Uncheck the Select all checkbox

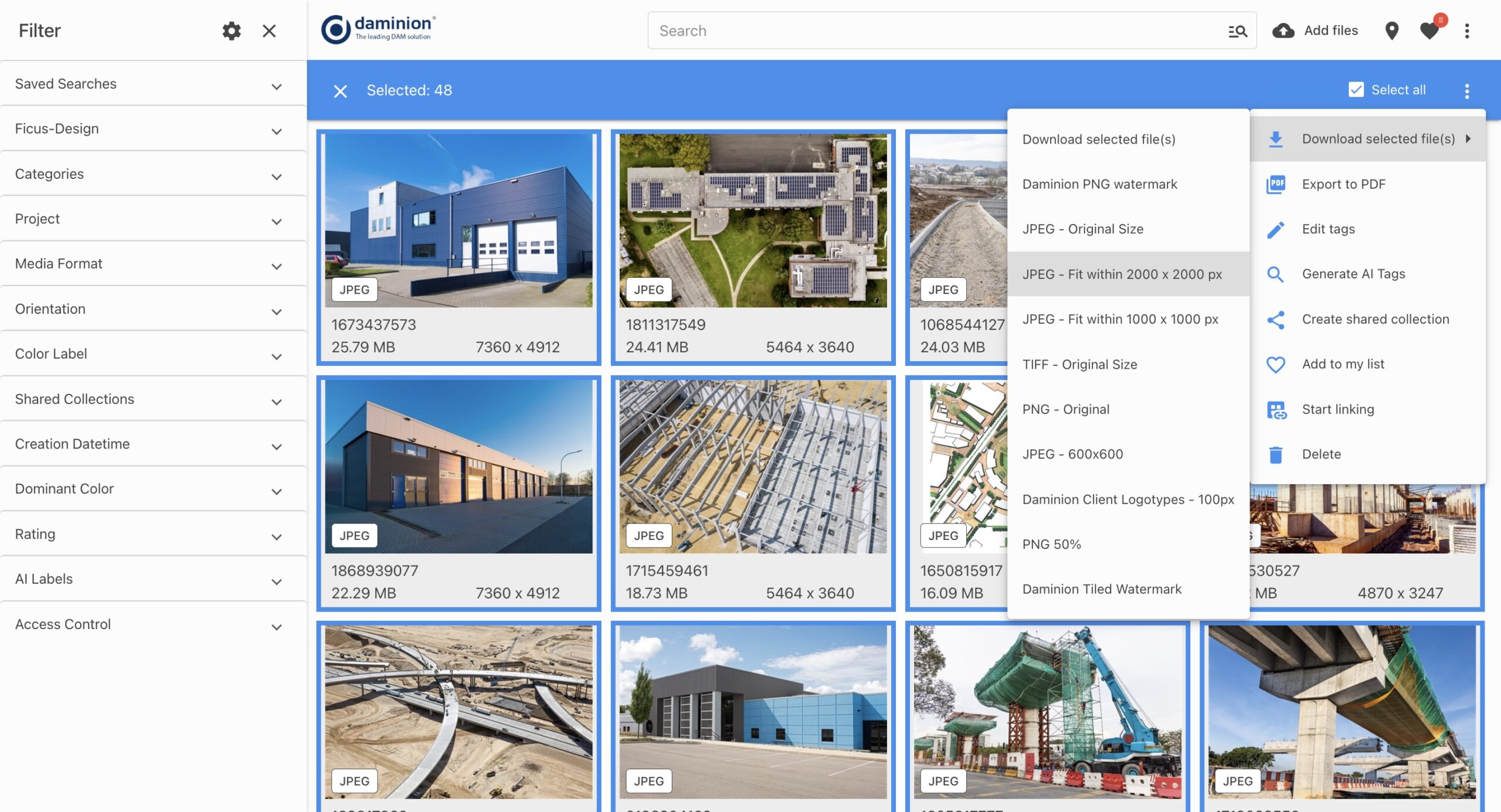pyautogui.click(x=1356, y=90)
